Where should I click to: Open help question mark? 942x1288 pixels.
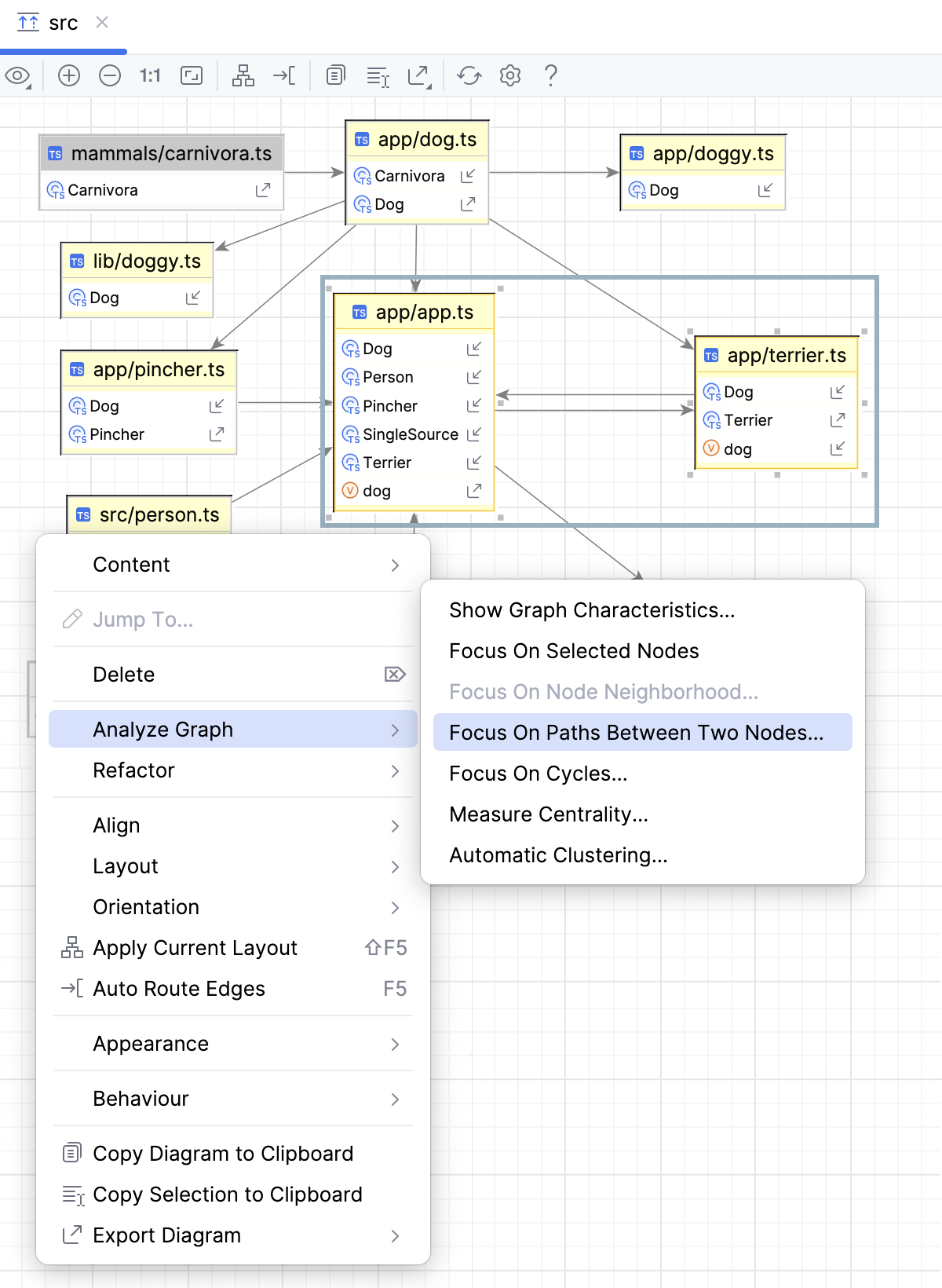(x=551, y=75)
